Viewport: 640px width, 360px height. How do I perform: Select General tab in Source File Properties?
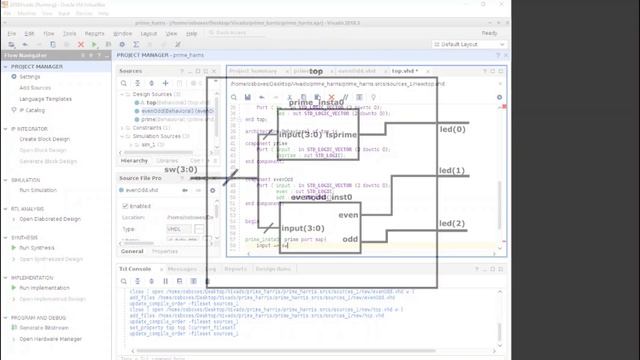(132, 251)
